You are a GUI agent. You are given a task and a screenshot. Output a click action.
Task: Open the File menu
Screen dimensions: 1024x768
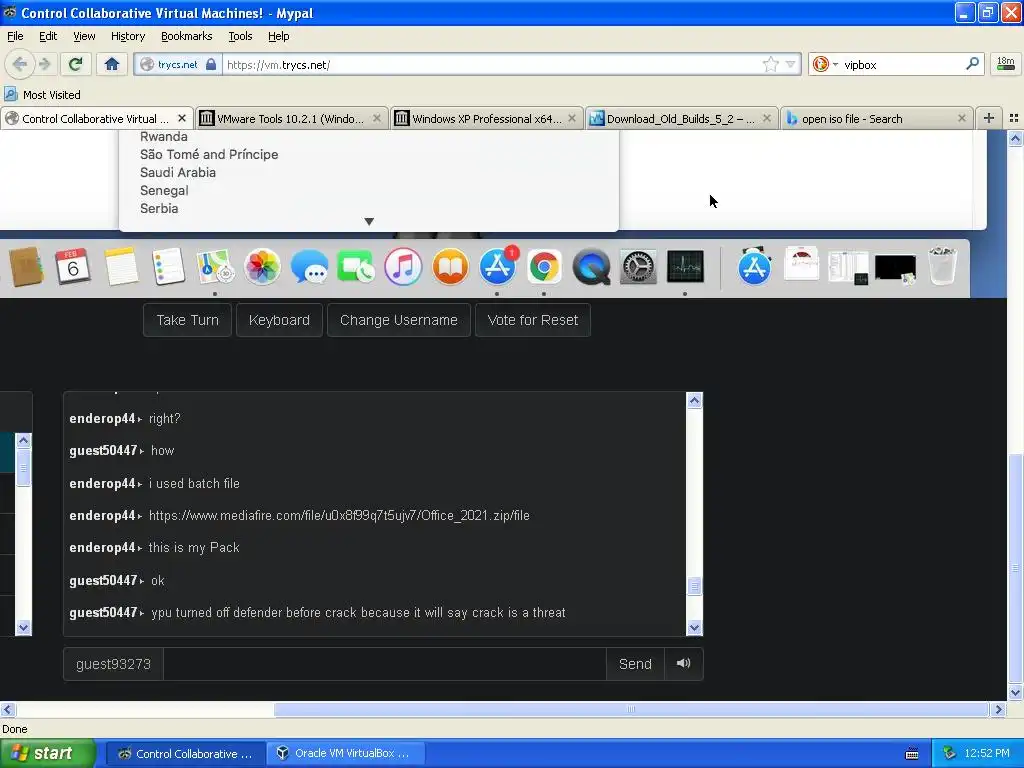click(15, 36)
